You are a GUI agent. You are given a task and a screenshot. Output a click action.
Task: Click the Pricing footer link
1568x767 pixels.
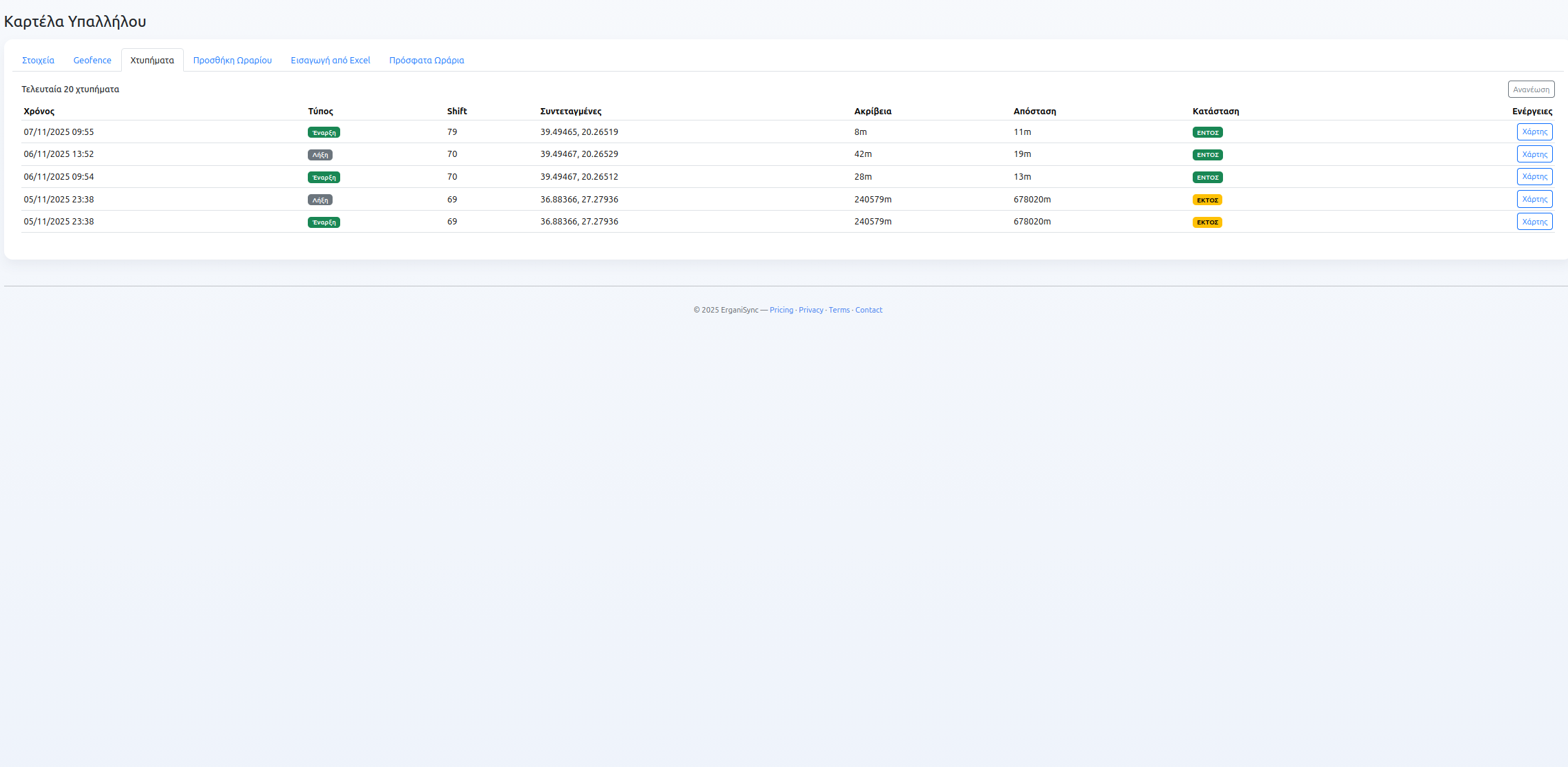[781, 310]
